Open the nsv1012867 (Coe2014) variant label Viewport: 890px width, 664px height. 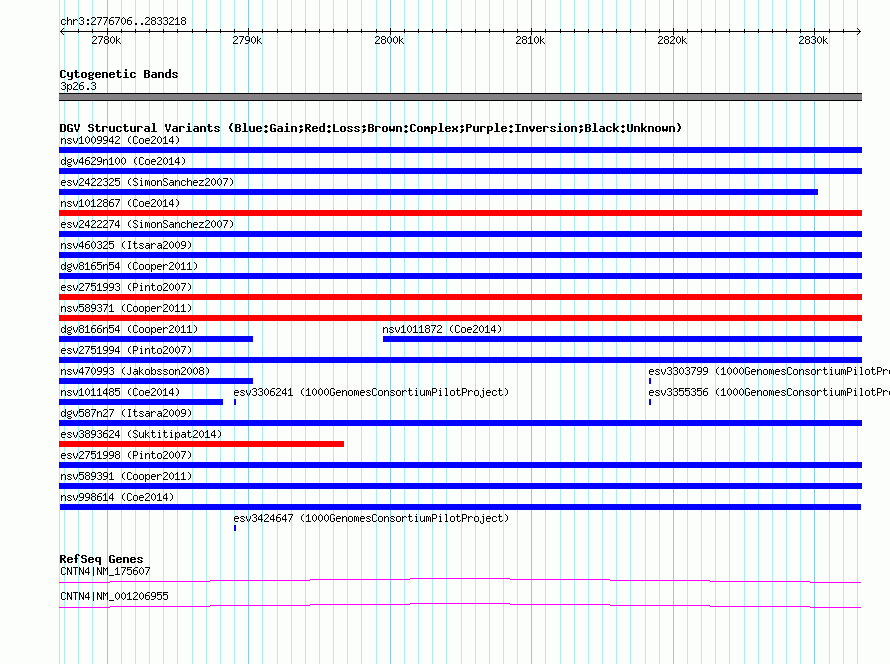tap(120, 203)
